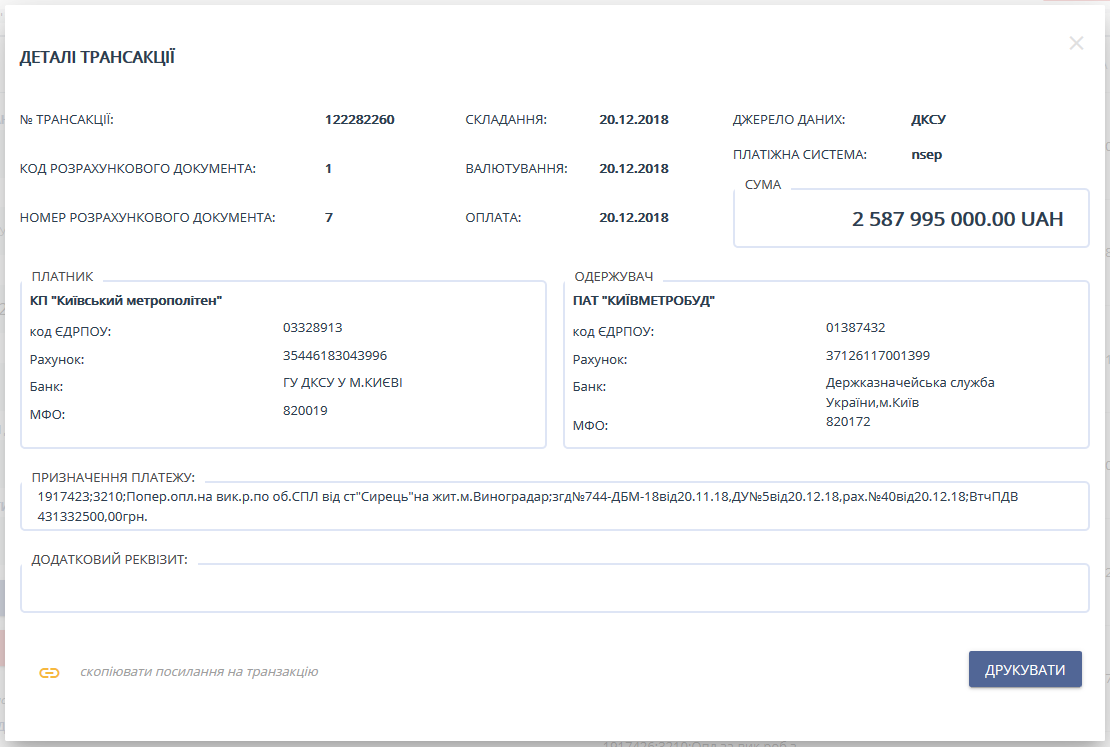Click the ДЖЕРЕЛО ДАНИХ label
1110x747 pixels.
click(x=789, y=120)
